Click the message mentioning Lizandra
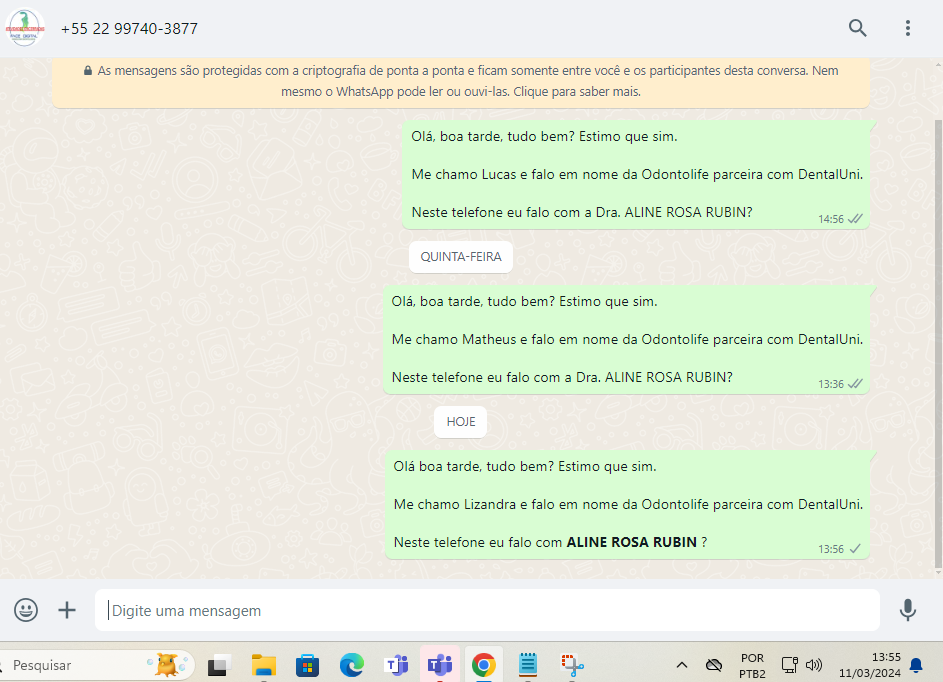 [627, 504]
